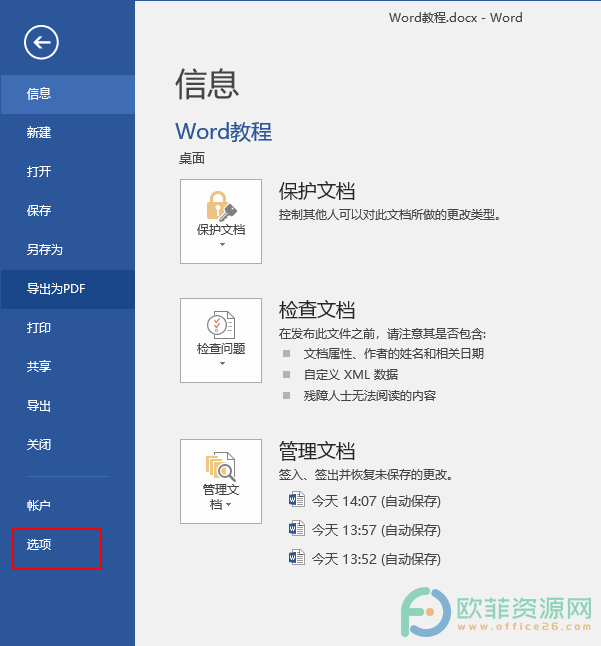
Task: Click the 保护文档 section heading
Action: (x=317, y=191)
